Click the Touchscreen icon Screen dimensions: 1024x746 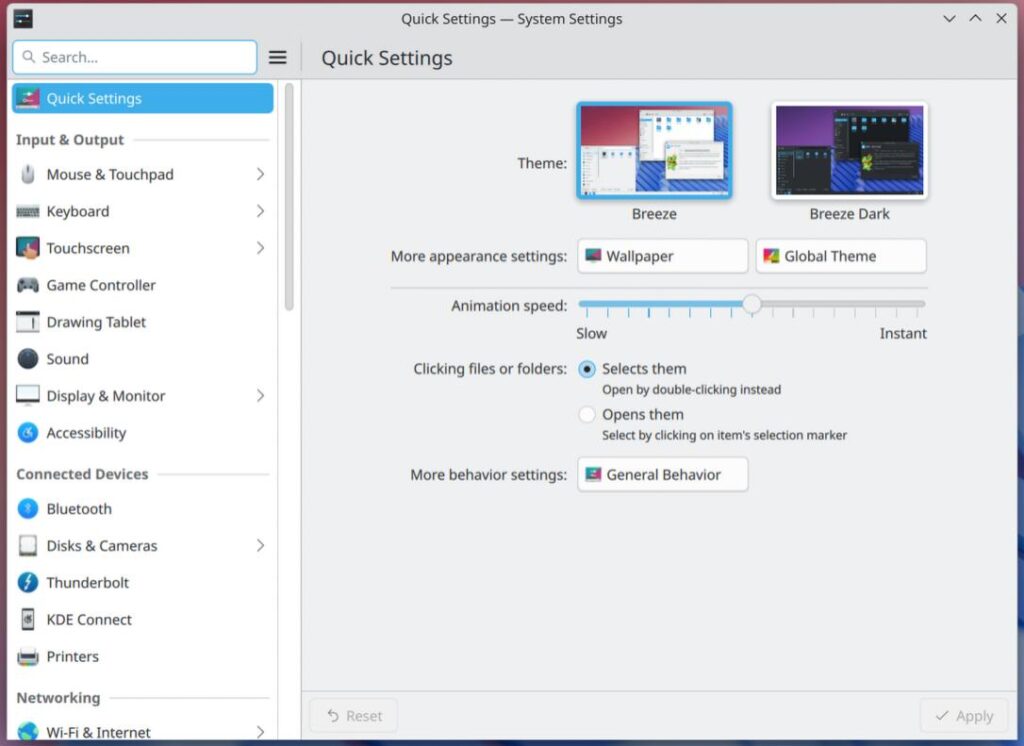(x=27, y=248)
